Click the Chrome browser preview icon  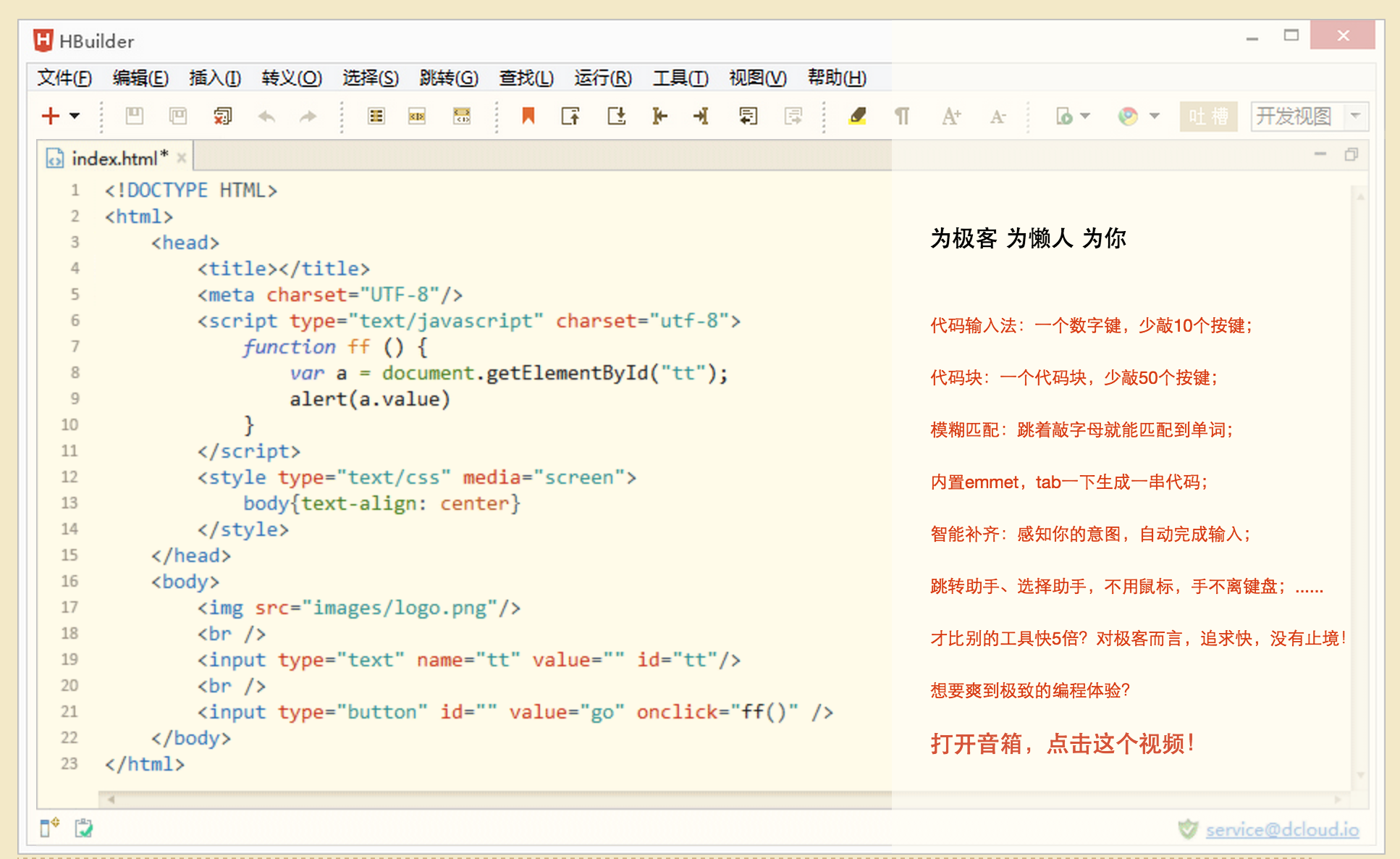click(1128, 116)
